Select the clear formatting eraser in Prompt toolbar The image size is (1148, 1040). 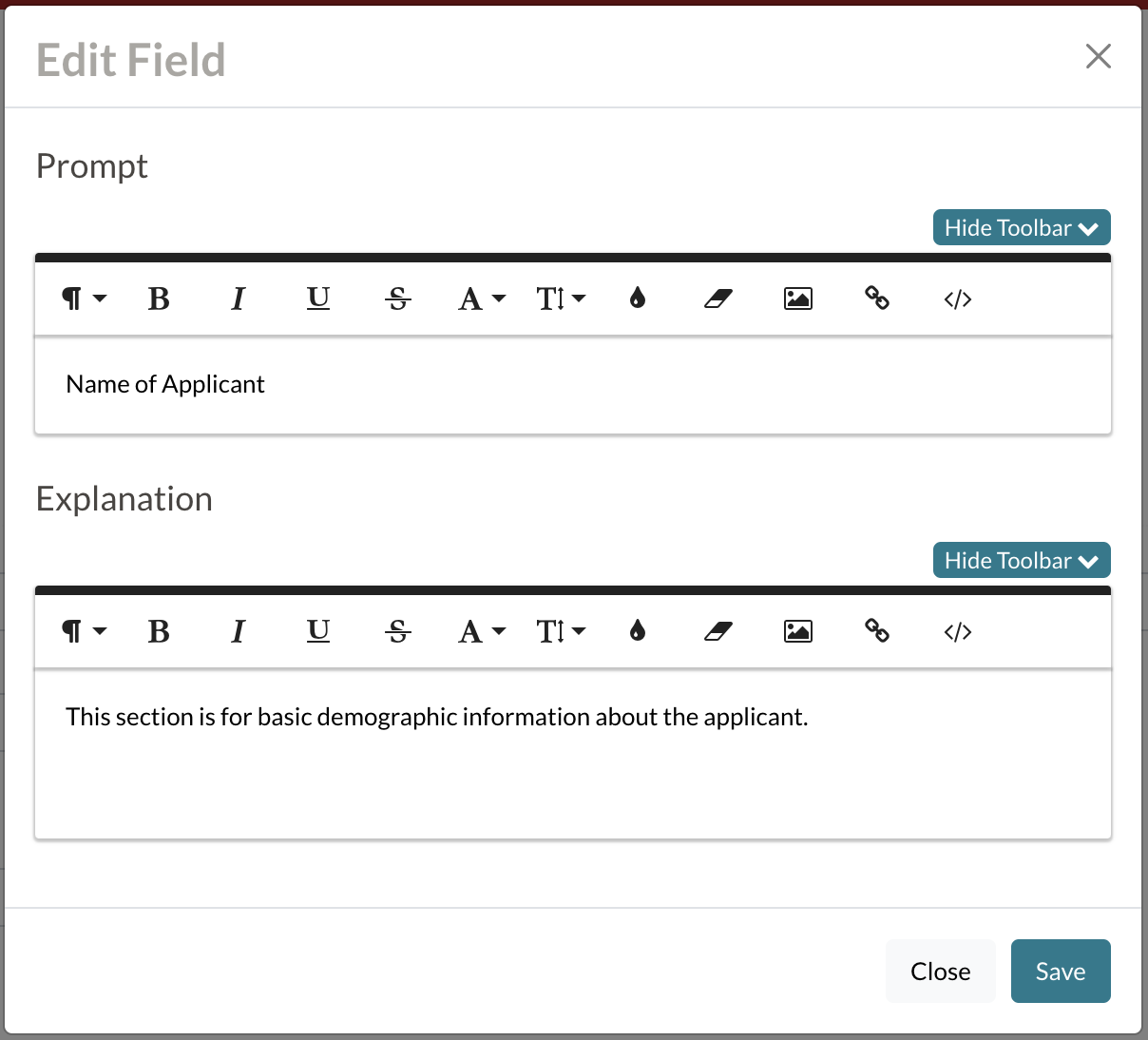coord(718,298)
